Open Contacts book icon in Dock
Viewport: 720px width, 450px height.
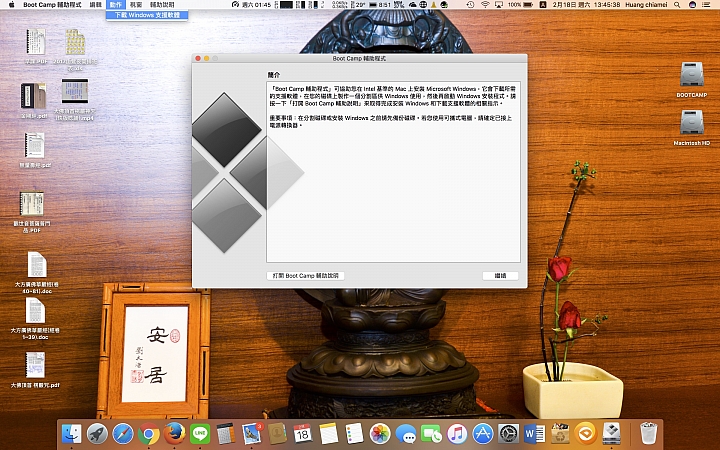[277, 433]
